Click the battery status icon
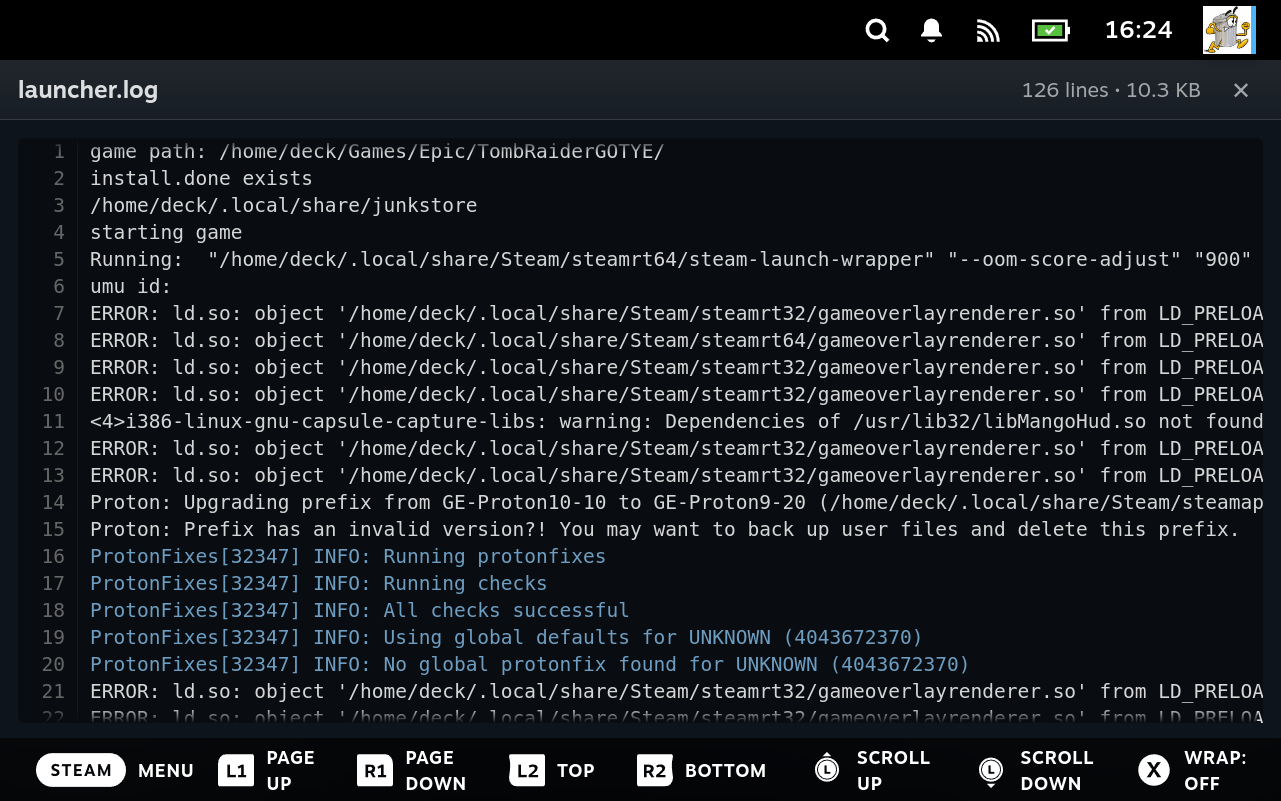The height and width of the screenshot is (801, 1281). click(1051, 31)
